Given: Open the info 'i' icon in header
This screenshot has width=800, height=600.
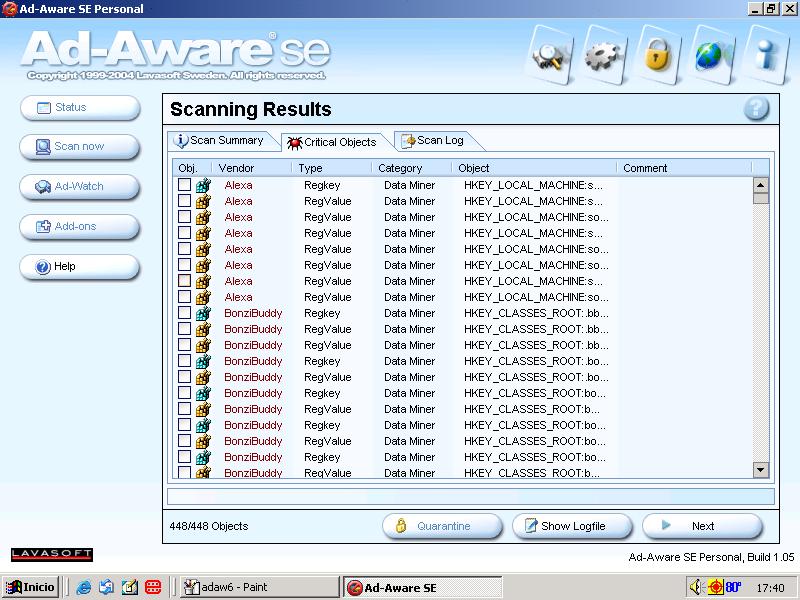Looking at the screenshot, I should click(x=766, y=56).
